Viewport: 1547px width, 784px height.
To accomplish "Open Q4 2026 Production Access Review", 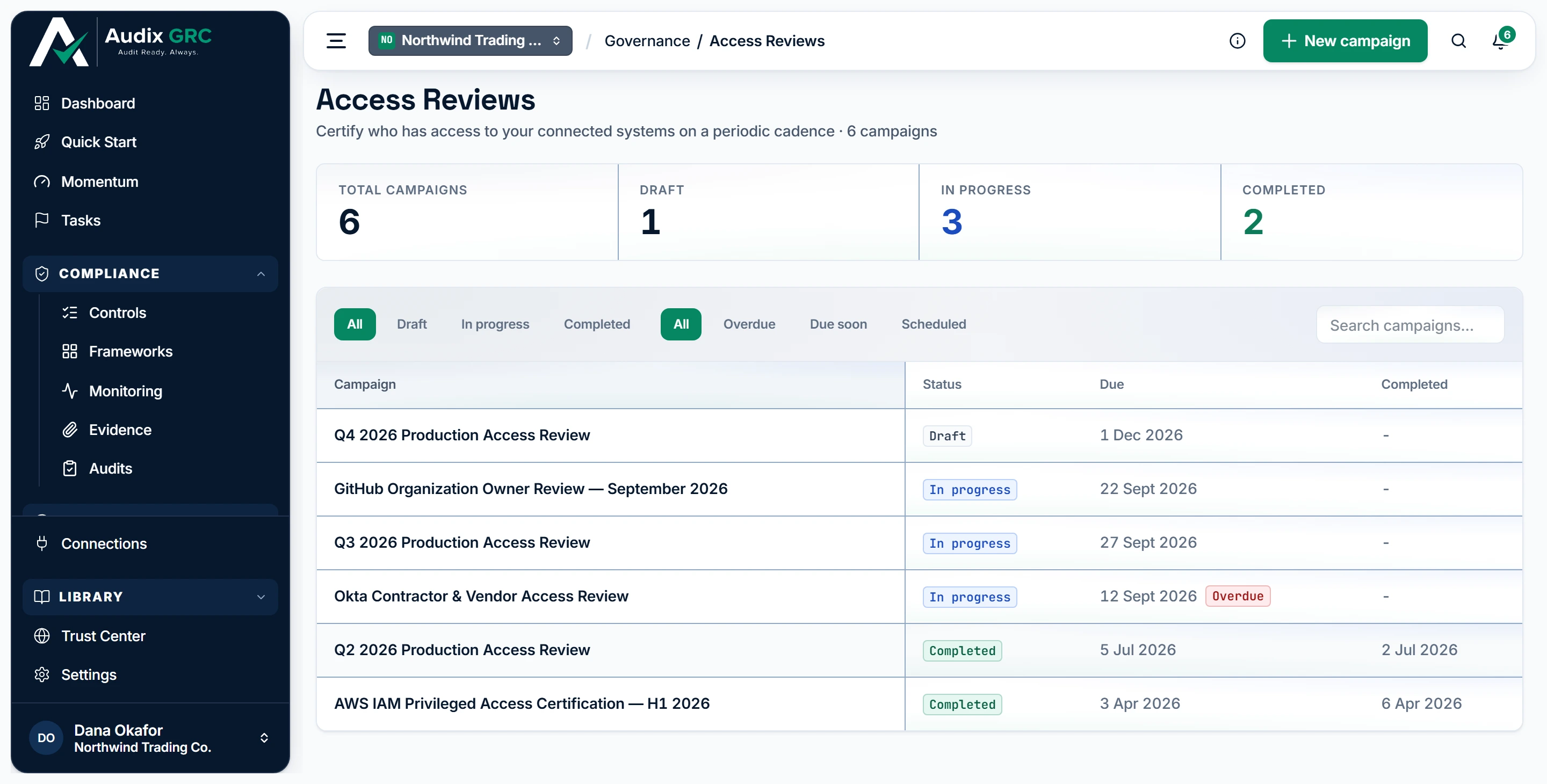I will tap(462, 435).
